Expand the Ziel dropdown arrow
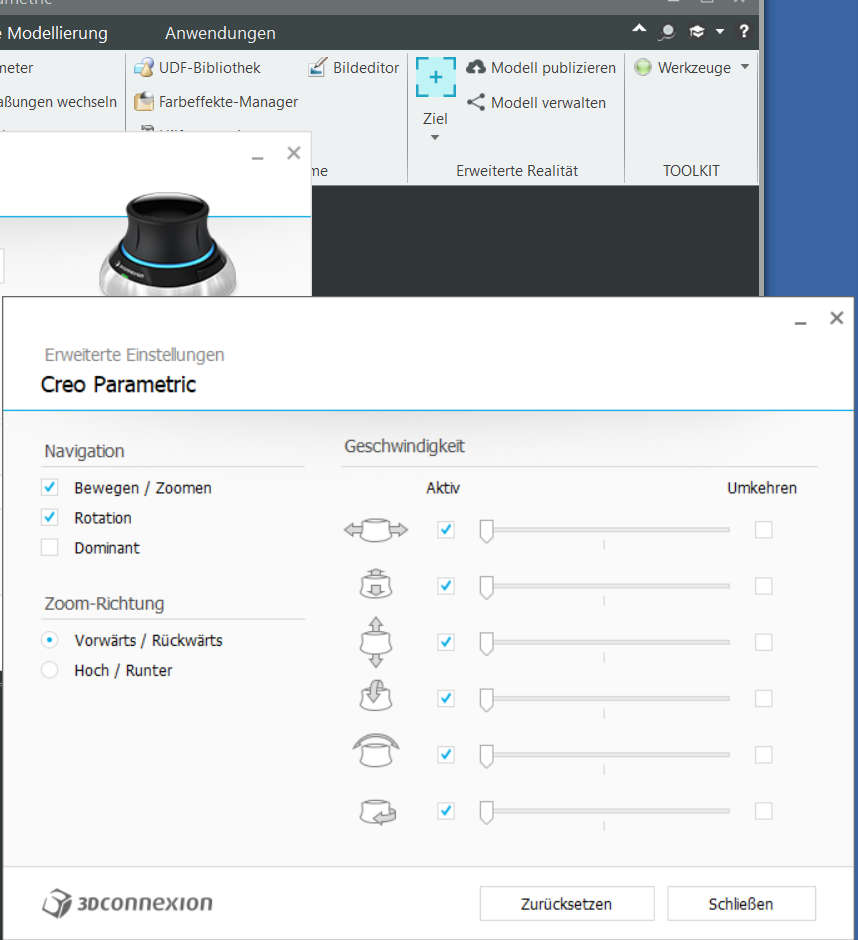The width and height of the screenshot is (858, 940). click(x=435, y=137)
